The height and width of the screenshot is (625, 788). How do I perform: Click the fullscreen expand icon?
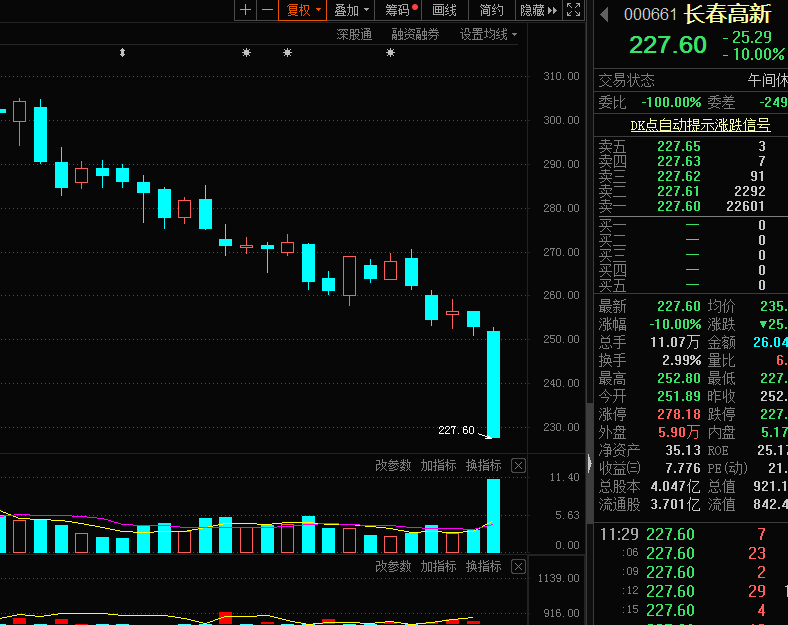[573, 10]
